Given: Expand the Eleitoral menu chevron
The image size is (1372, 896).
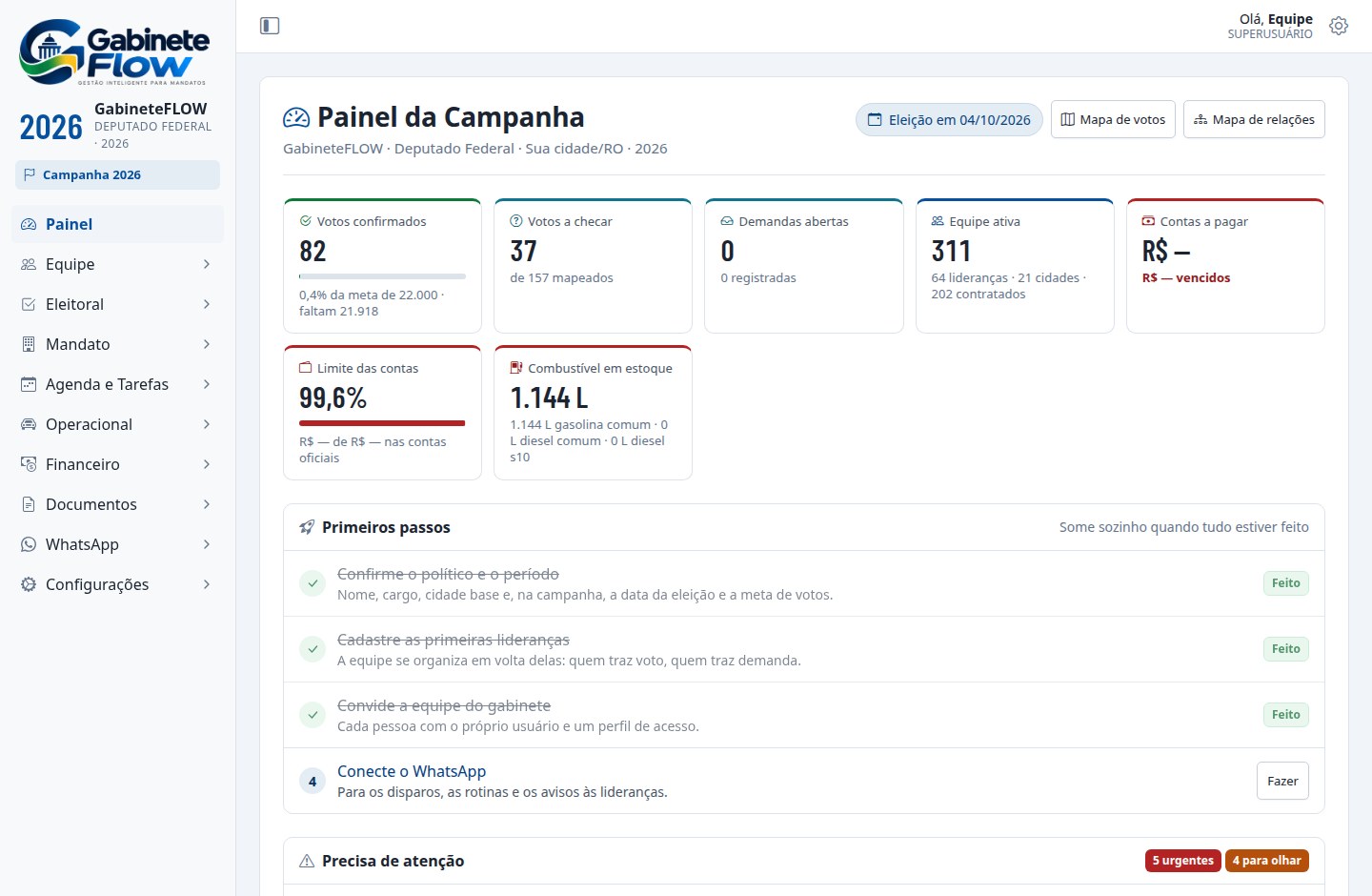Looking at the screenshot, I should (207, 304).
